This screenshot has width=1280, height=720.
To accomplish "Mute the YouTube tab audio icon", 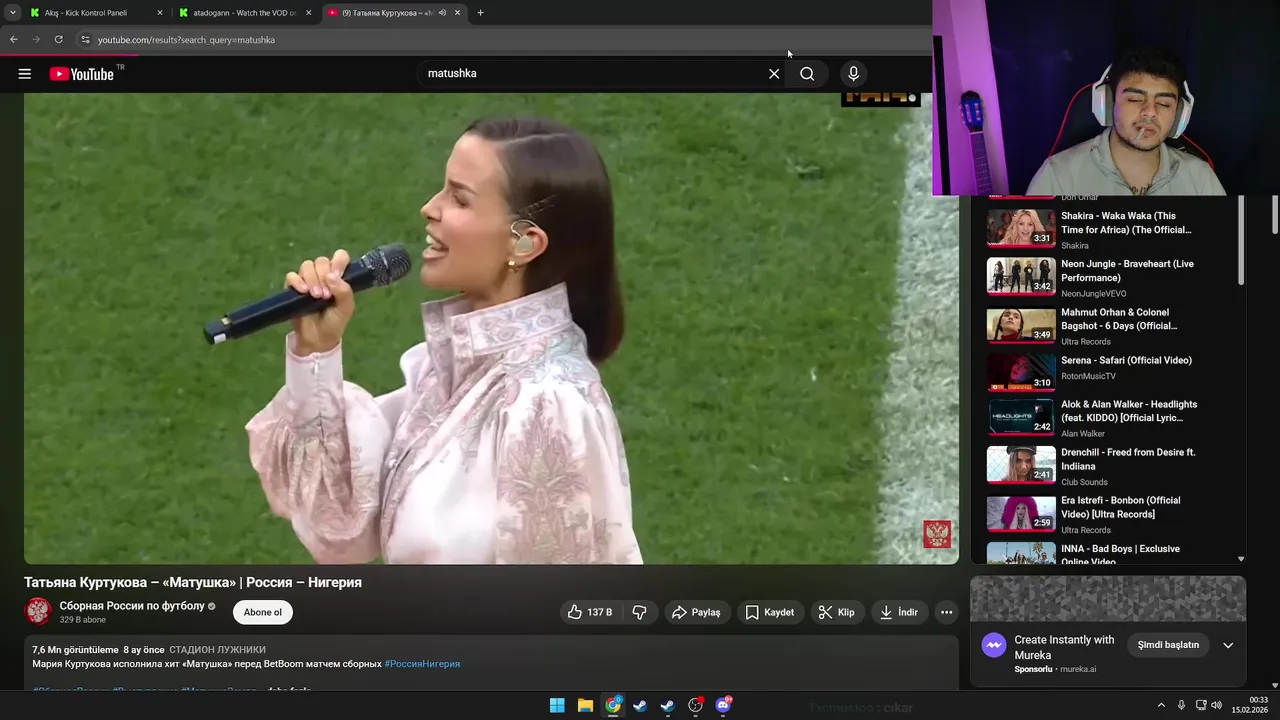I will [442, 13].
